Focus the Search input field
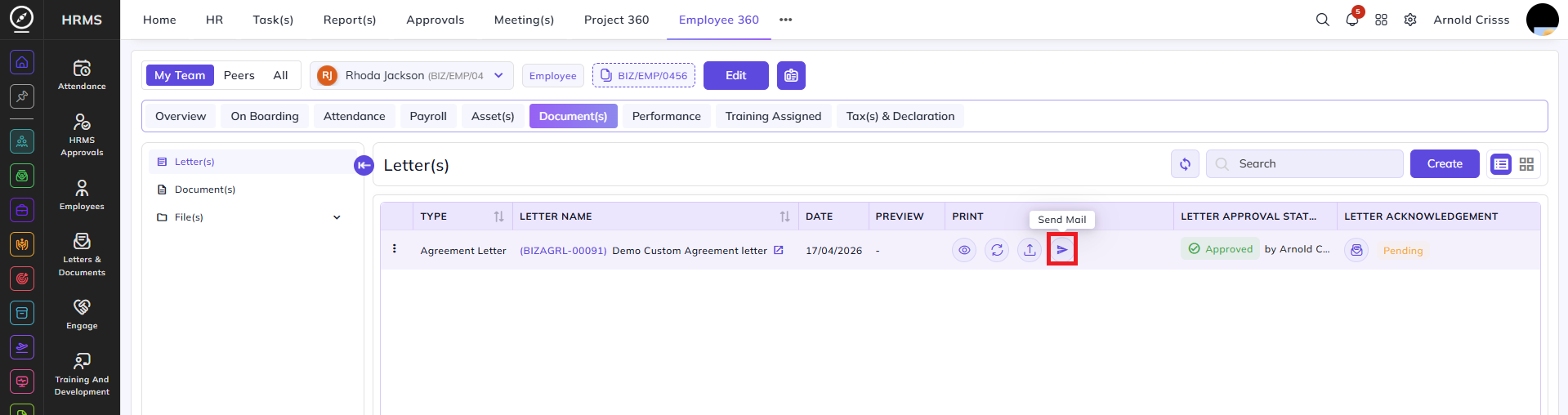Screen dimensions: 1568x415 1305,163
